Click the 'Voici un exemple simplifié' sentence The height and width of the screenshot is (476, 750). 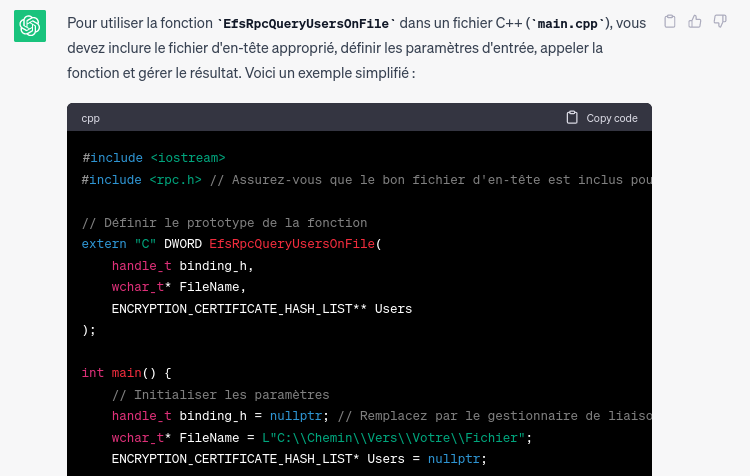pyautogui.click(x=330, y=73)
